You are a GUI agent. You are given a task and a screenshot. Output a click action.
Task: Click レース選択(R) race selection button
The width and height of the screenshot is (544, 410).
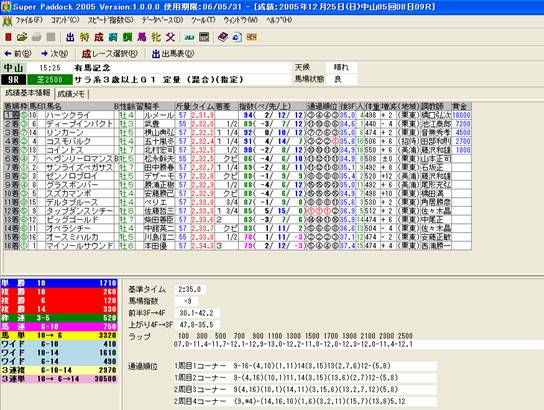coord(110,54)
